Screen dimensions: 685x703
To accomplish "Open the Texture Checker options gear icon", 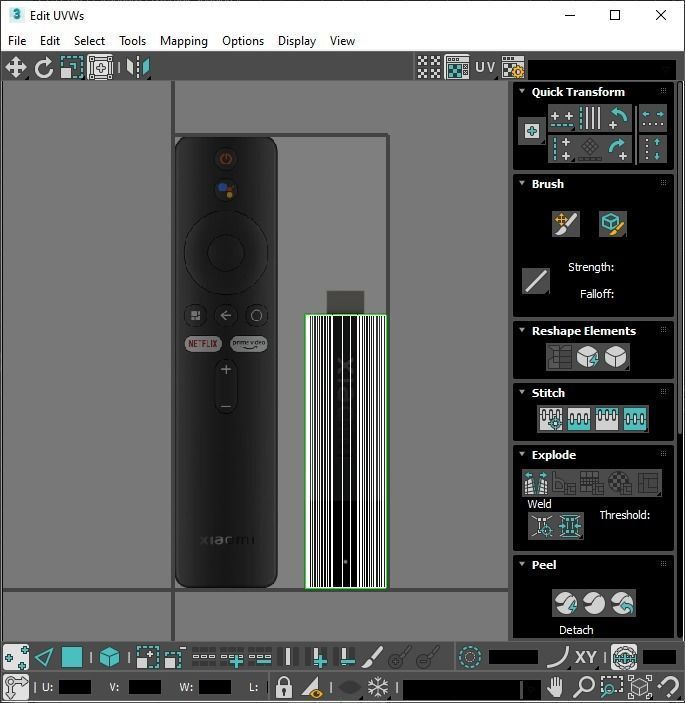I will pos(513,67).
